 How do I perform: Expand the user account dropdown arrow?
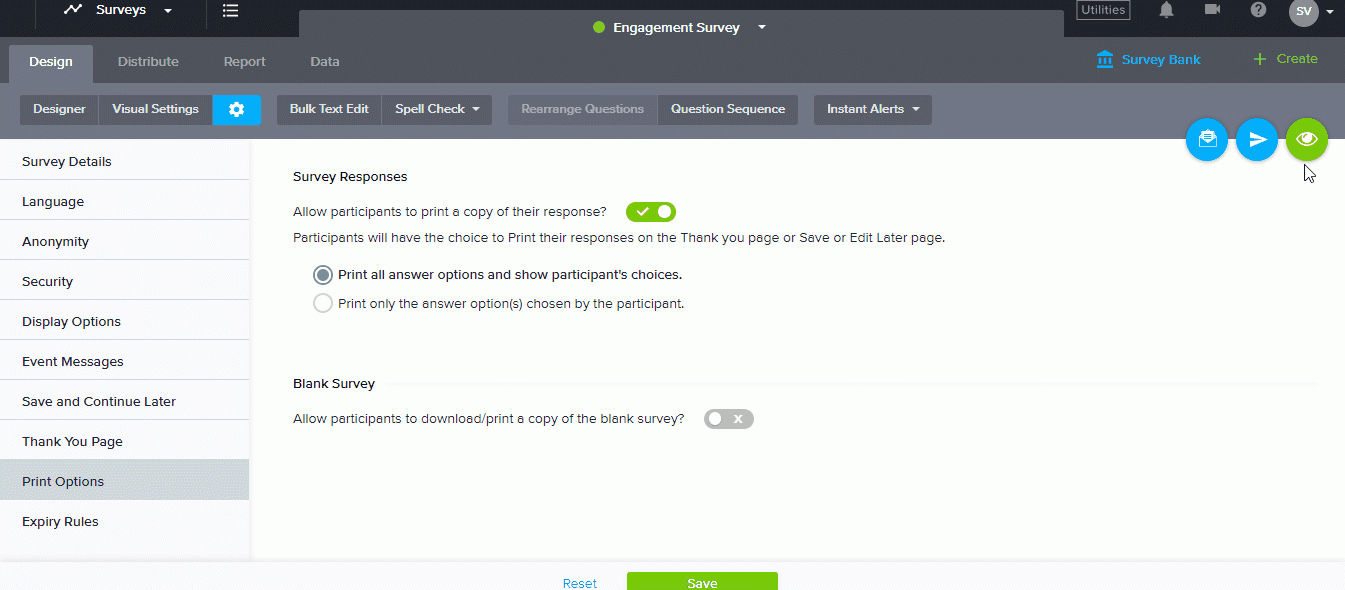[x=1330, y=12]
